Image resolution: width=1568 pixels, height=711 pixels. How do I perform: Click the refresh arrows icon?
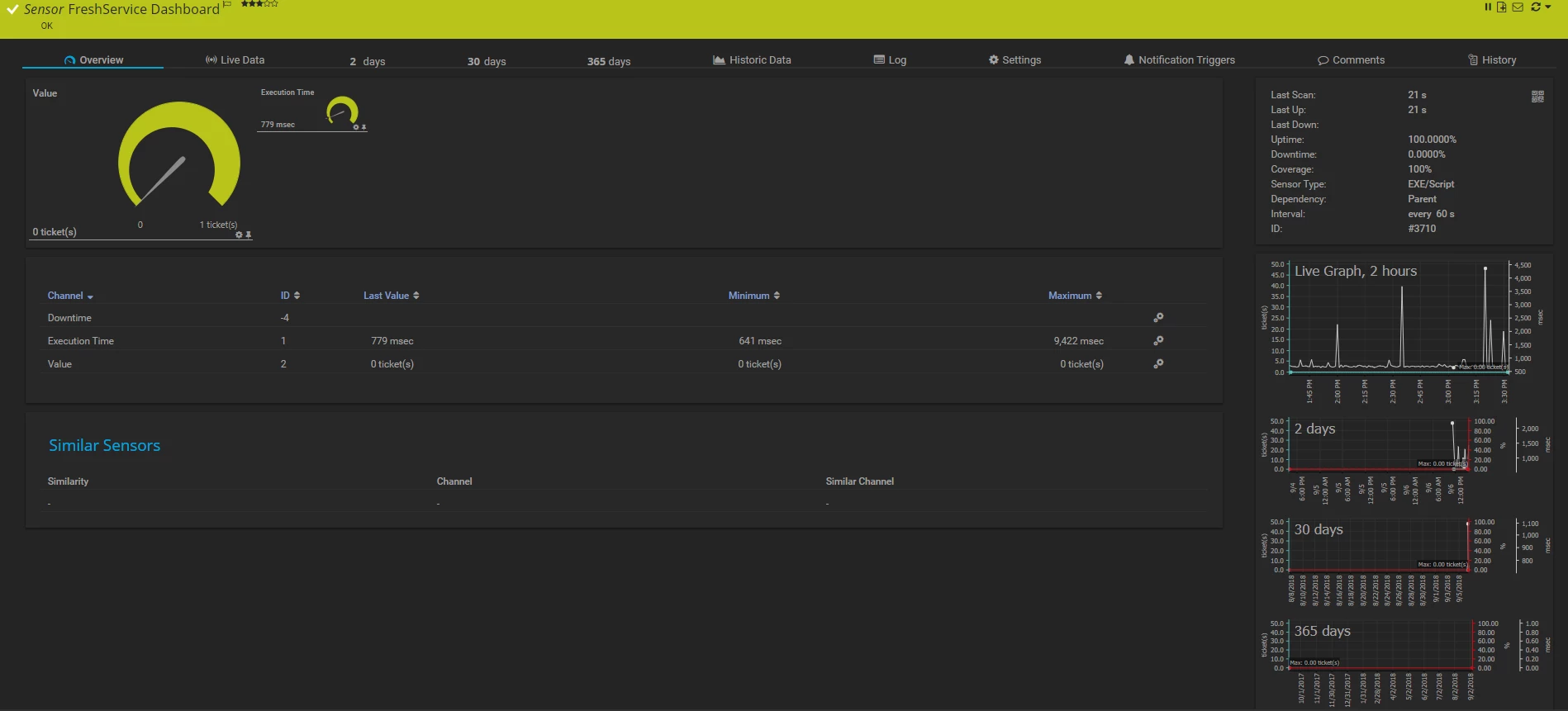[x=1536, y=7]
